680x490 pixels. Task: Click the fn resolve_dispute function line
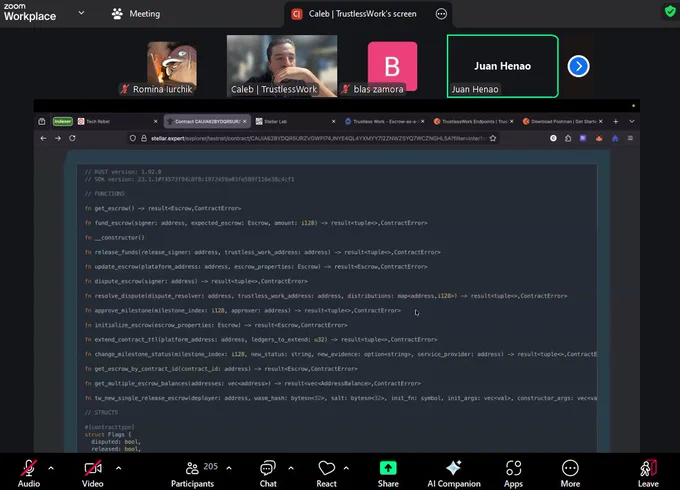click(x=326, y=296)
